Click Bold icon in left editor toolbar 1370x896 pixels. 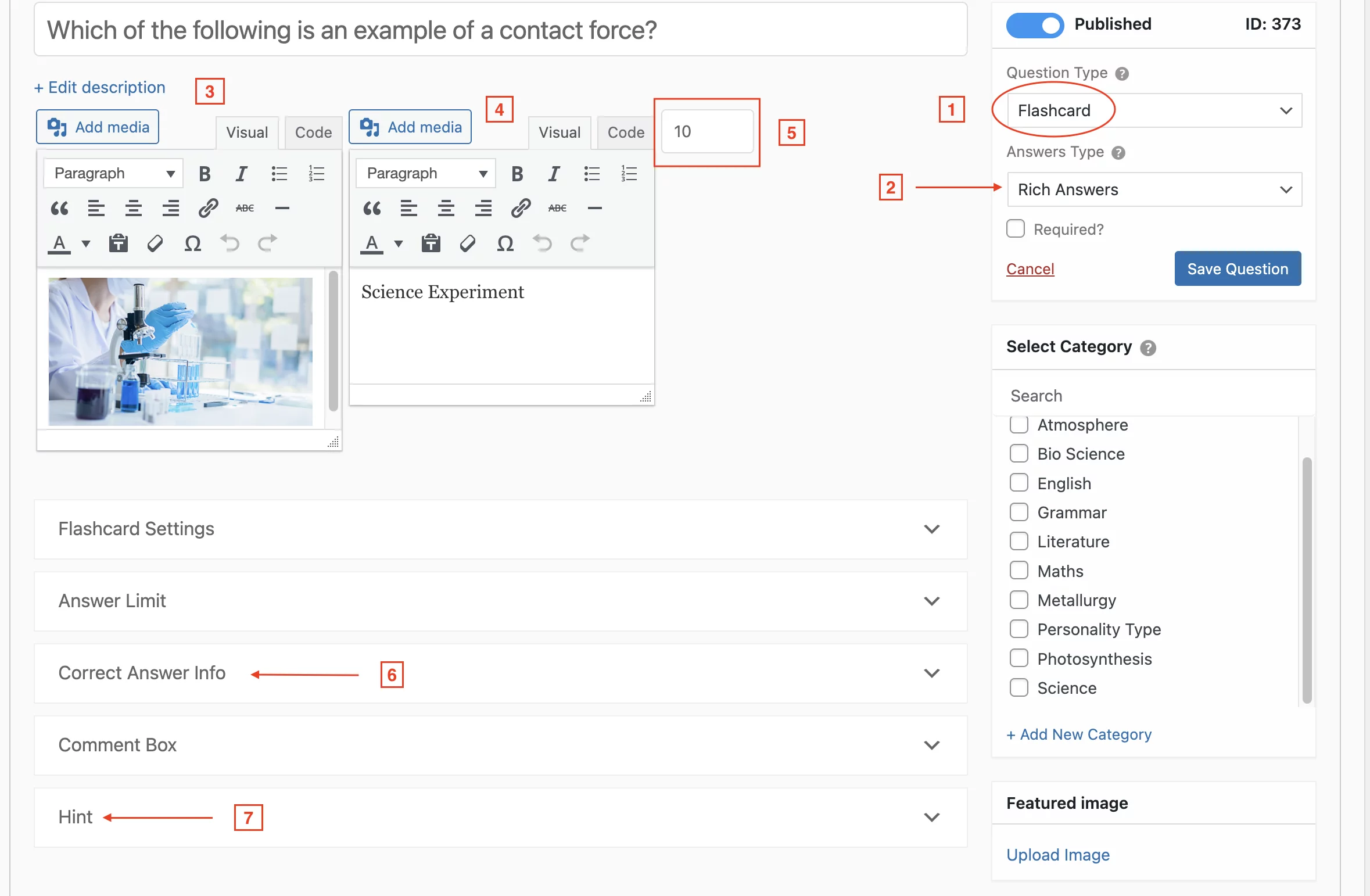click(205, 174)
